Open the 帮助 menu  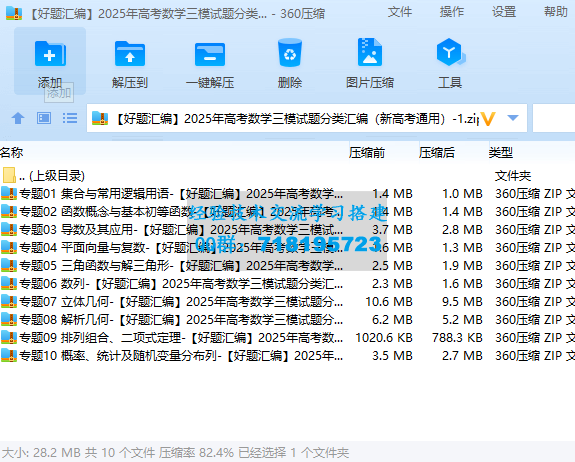[556, 12]
